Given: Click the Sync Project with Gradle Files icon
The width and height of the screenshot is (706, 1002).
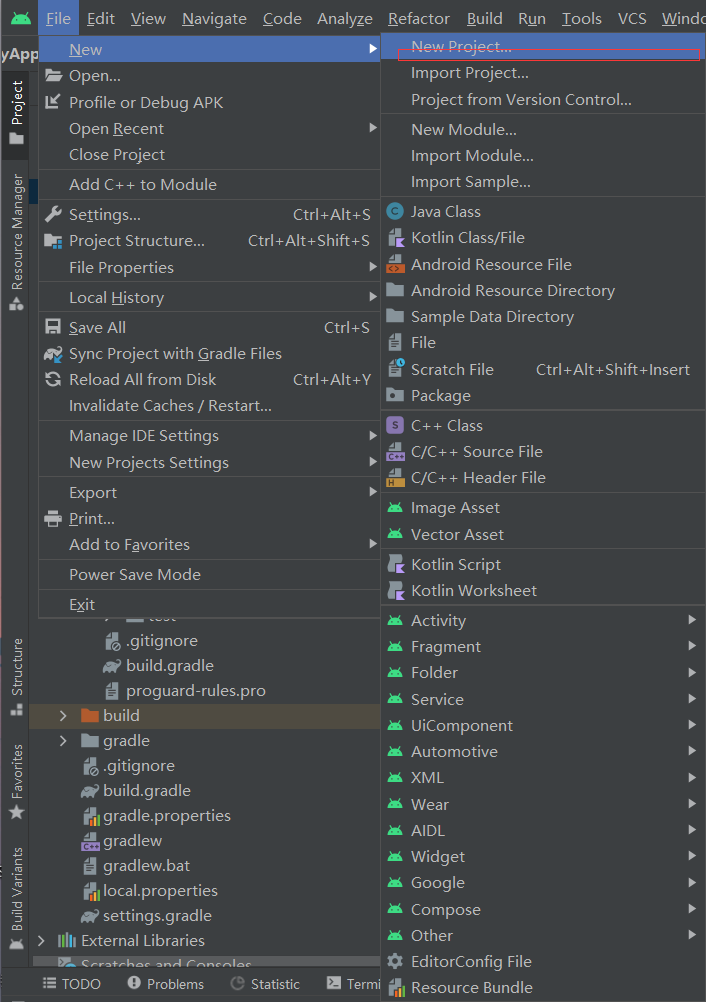Looking at the screenshot, I should click(x=52, y=354).
